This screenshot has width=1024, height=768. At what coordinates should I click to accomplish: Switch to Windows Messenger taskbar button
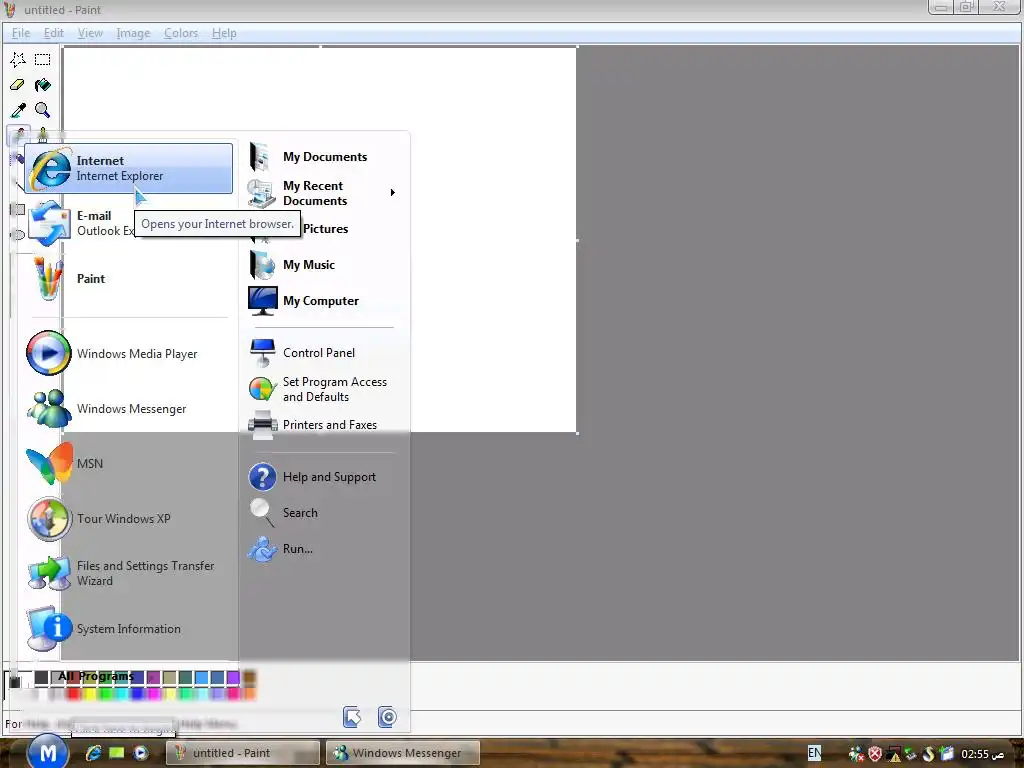[403, 753]
